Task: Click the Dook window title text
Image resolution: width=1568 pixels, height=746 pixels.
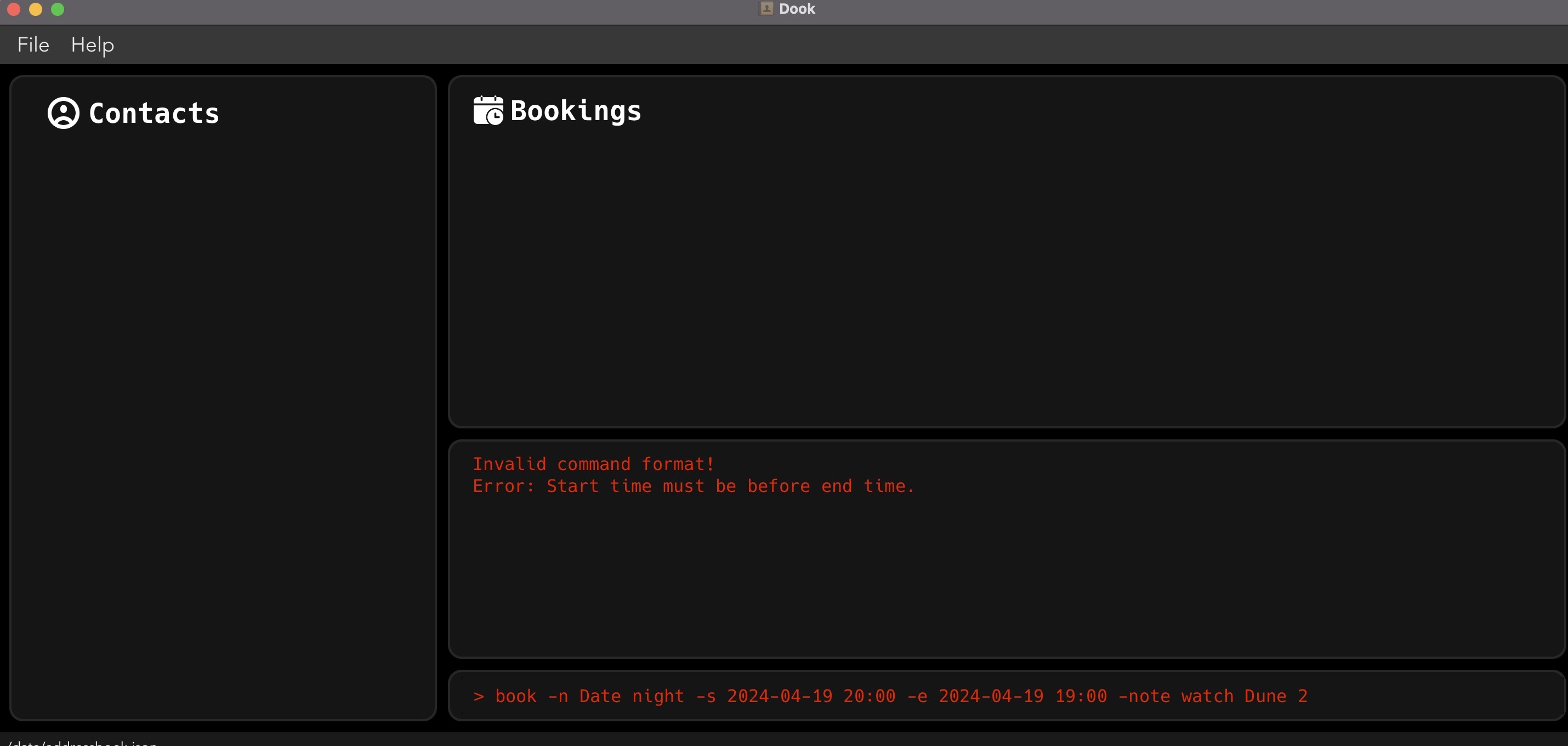Action: point(797,9)
